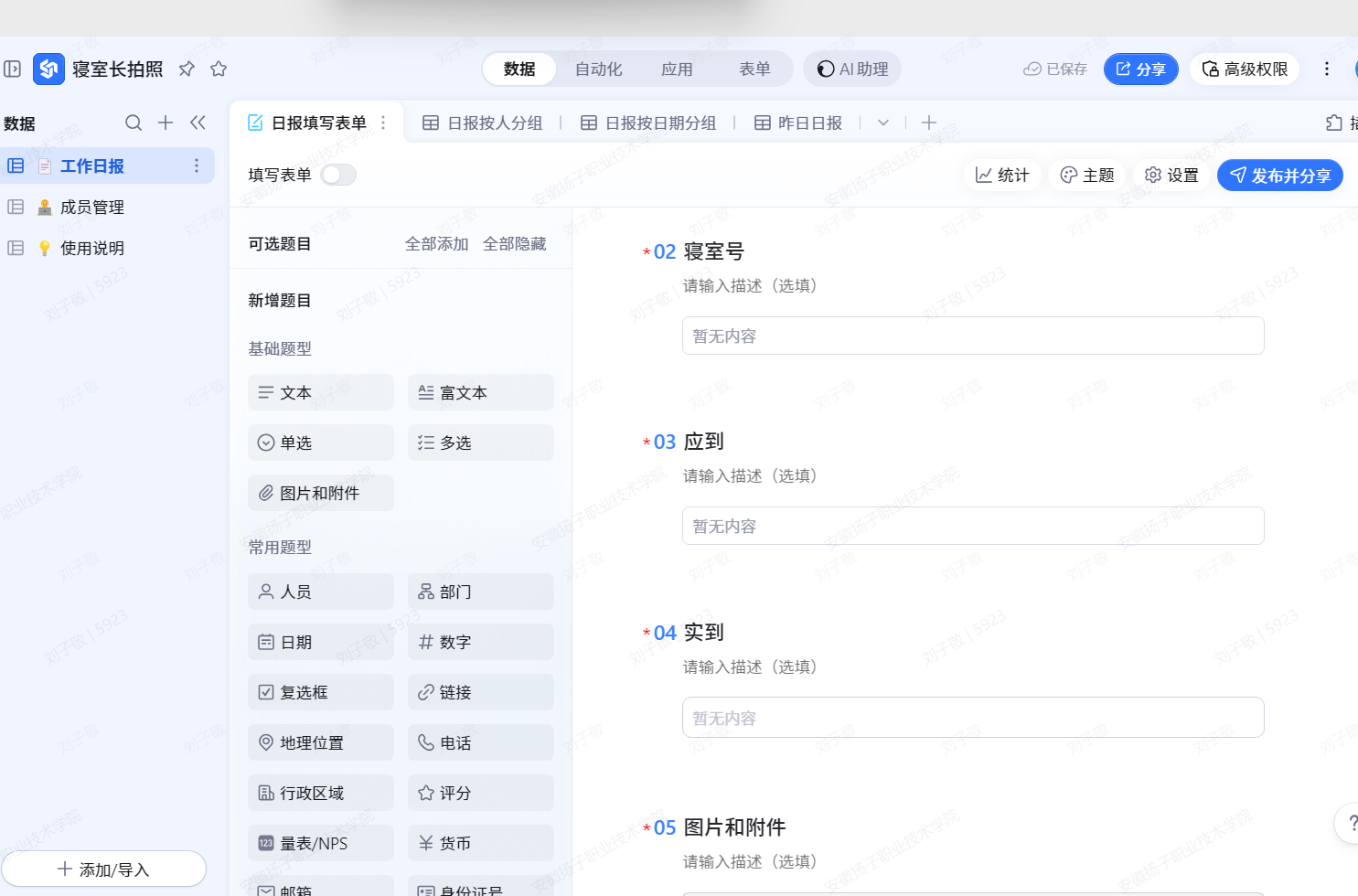Click the 发布并分享 button

click(x=1279, y=175)
